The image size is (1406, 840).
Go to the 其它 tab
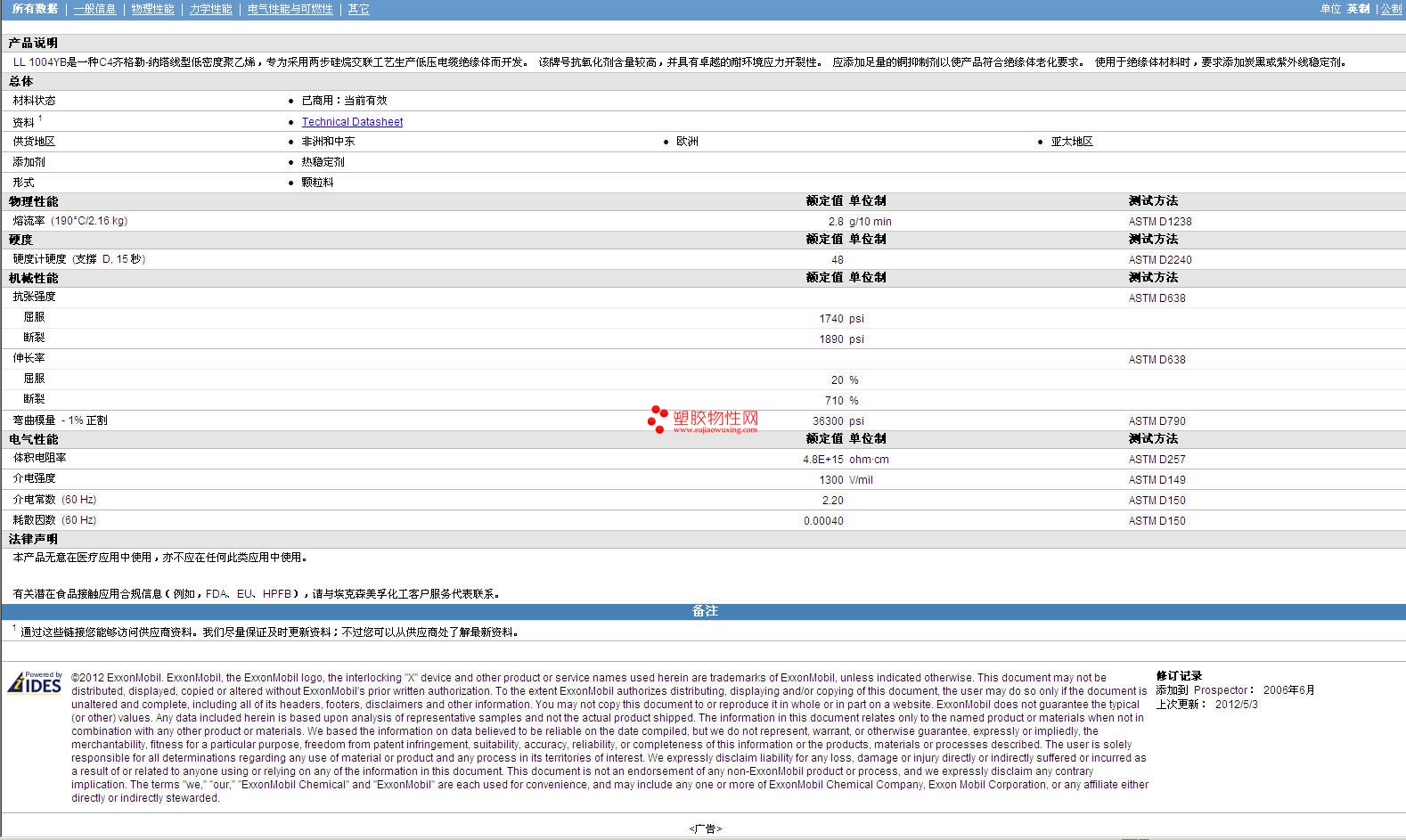pos(358,9)
